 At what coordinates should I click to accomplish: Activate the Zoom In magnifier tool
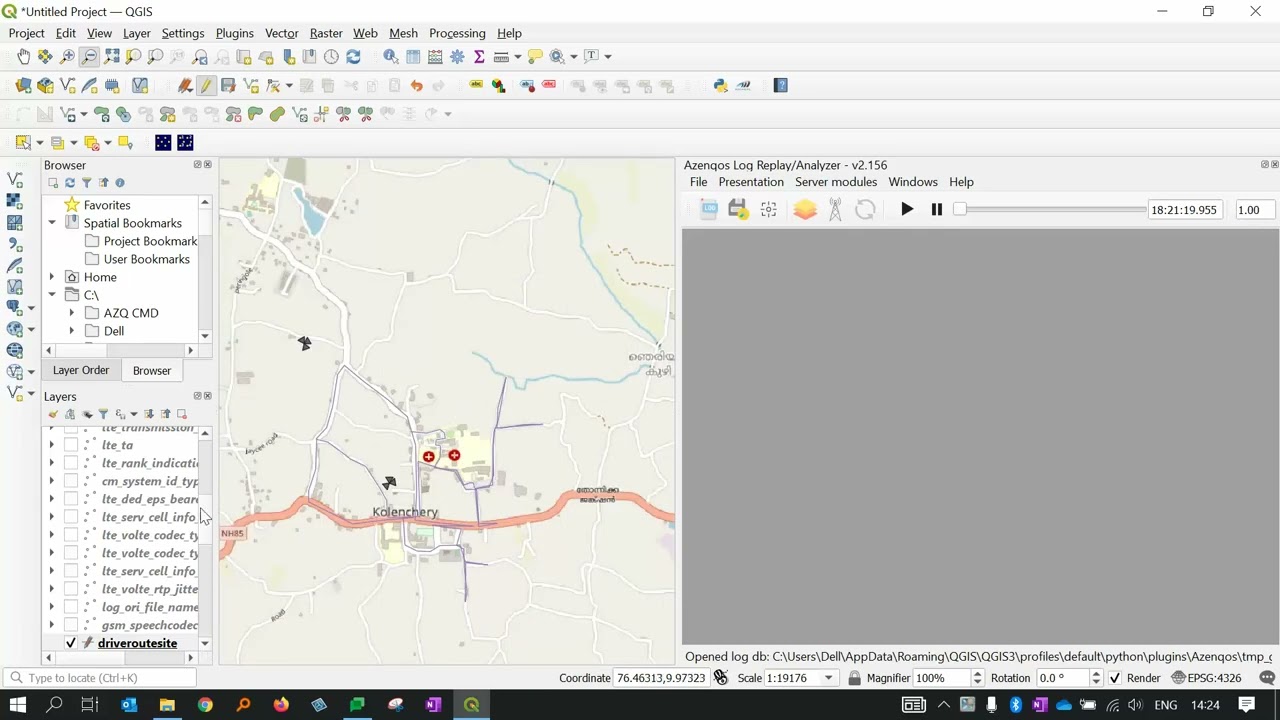pyautogui.click(x=67, y=57)
